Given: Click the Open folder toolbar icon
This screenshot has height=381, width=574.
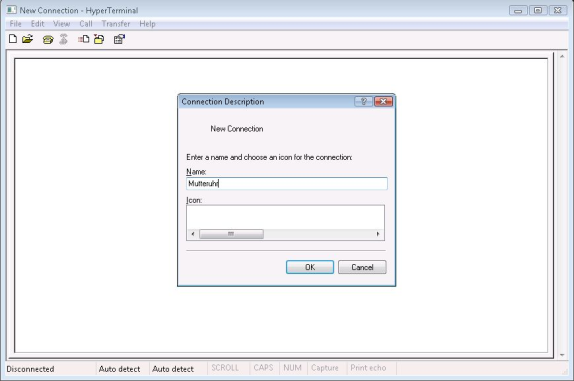Looking at the screenshot, I should (27, 39).
